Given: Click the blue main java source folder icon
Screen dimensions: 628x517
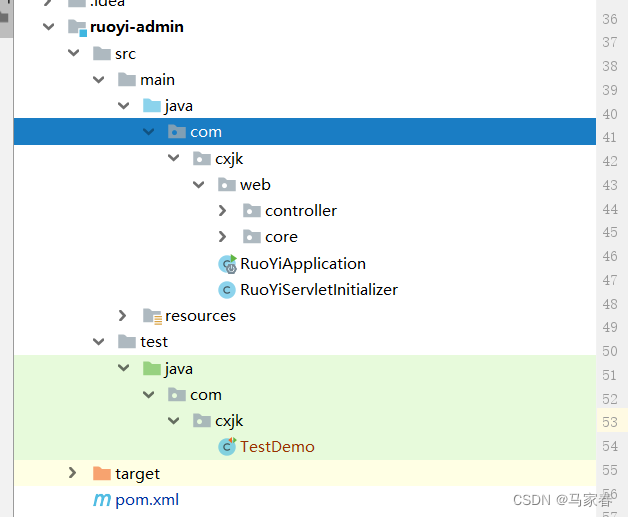Looking at the screenshot, I should click(x=152, y=106).
